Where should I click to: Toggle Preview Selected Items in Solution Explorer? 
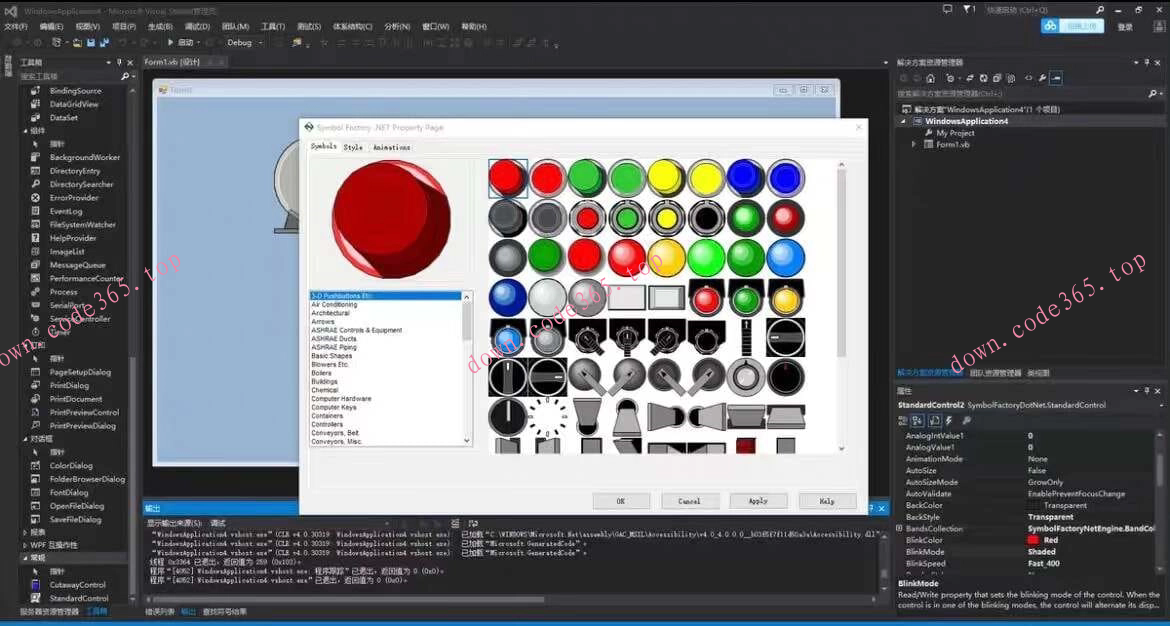click(1056, 78)
